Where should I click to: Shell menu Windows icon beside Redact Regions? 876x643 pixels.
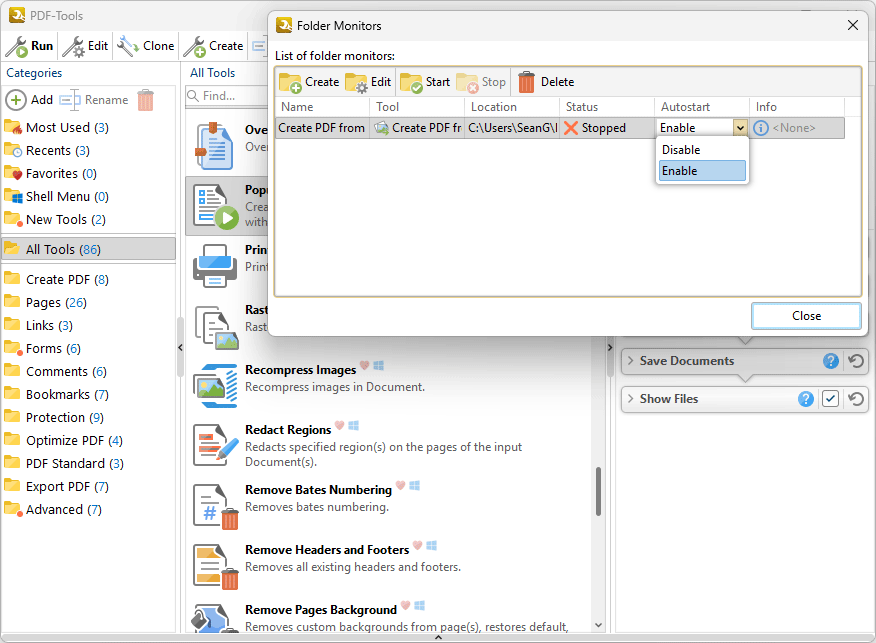(x=354, y=426)
